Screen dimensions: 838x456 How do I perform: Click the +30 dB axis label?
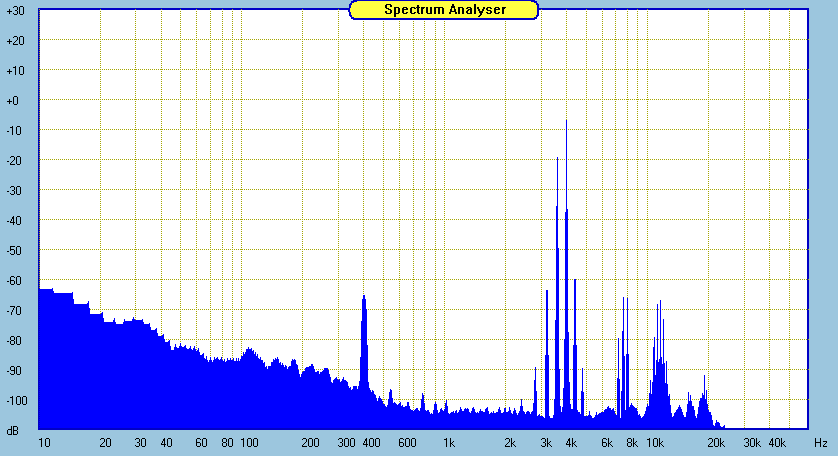[15, 11]
